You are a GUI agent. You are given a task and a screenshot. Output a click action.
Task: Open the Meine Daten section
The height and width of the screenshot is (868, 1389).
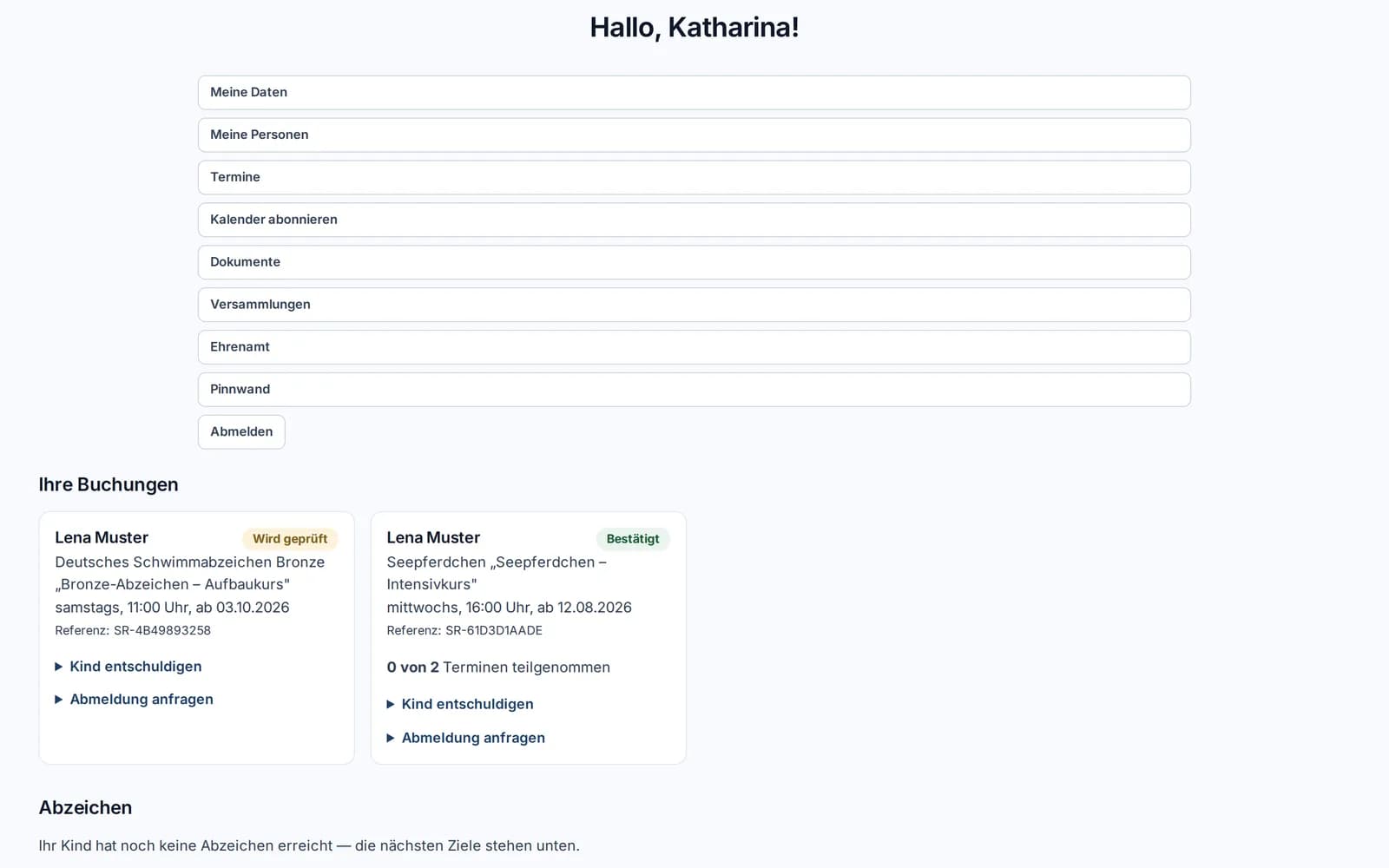coord(694,92)
